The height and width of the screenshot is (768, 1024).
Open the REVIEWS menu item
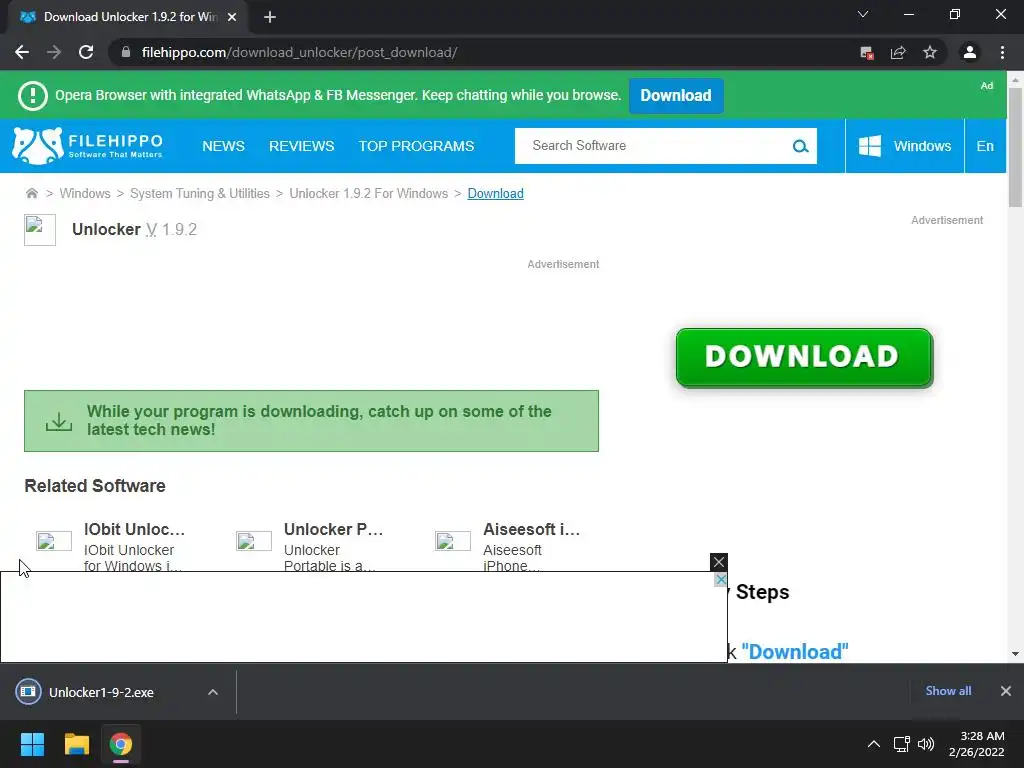(x=302, y=146)
